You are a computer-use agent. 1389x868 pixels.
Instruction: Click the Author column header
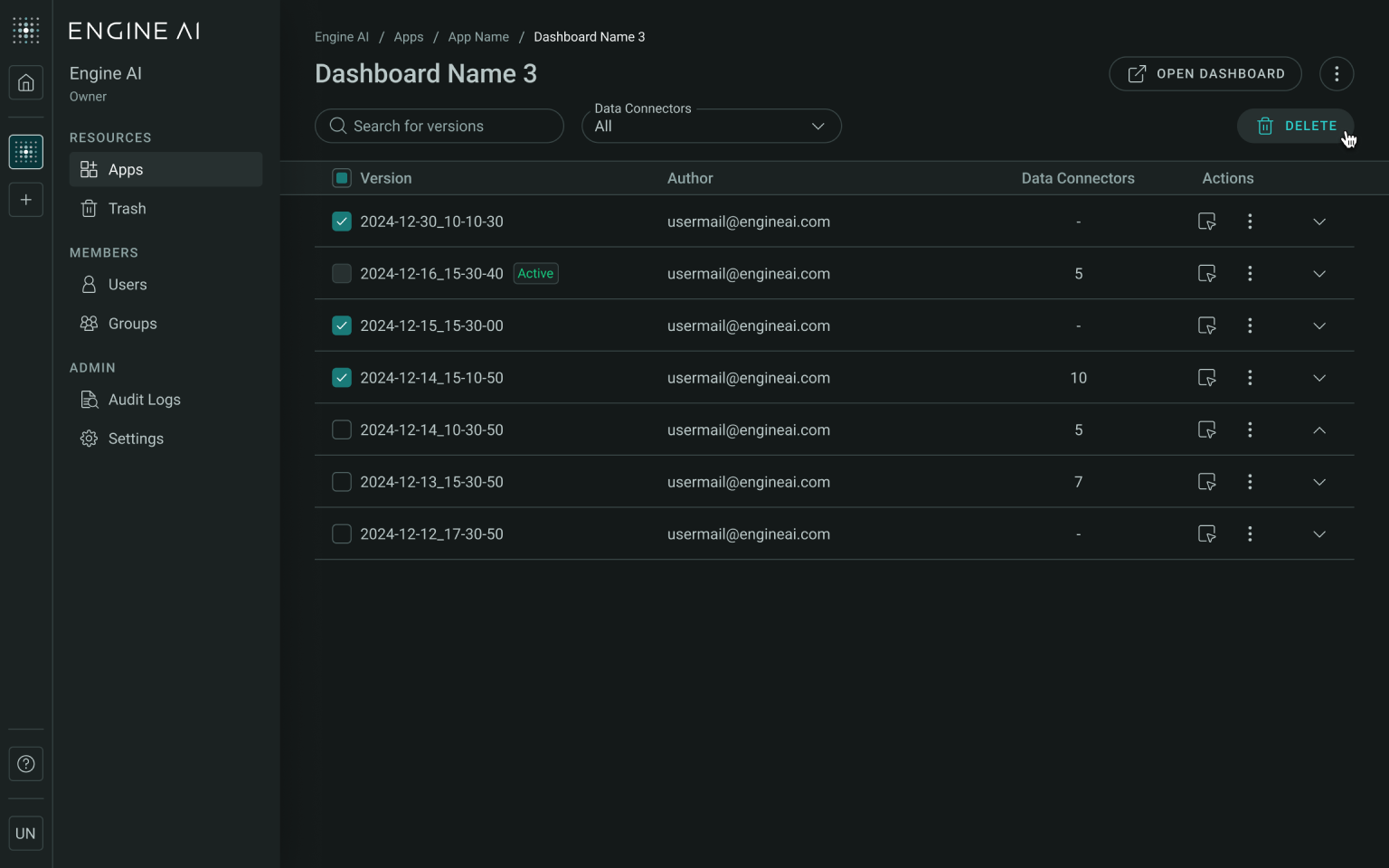coord(690,178)
